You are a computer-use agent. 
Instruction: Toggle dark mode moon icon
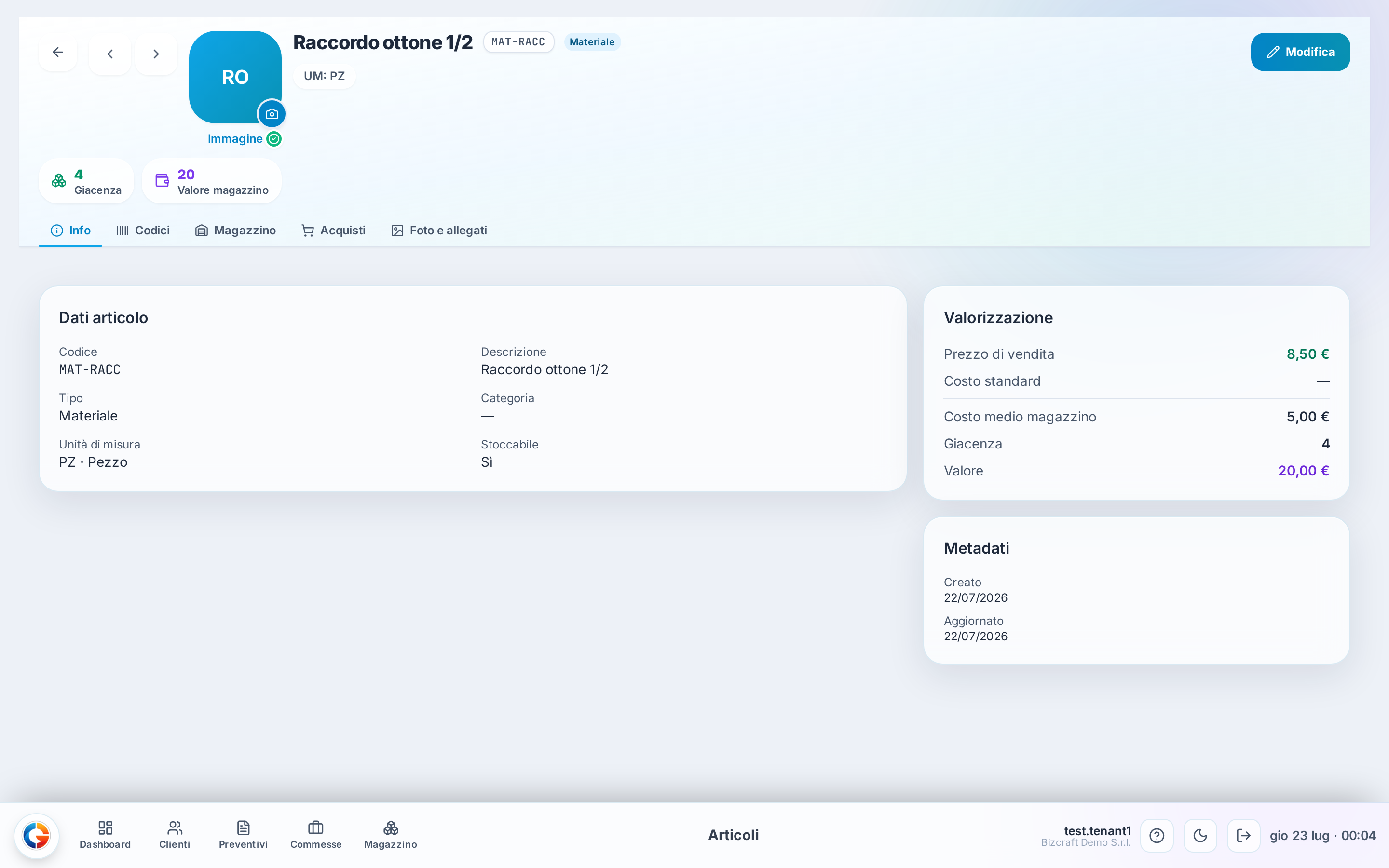(1200, 835)
